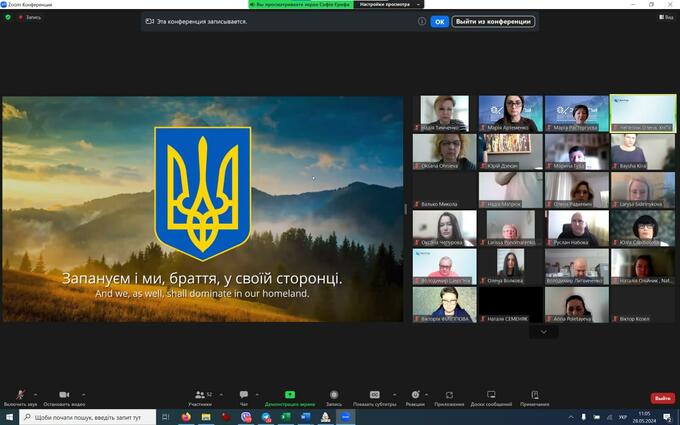Open Viber from the taskbar
The image size is (680, 425).
click(246, 417)
